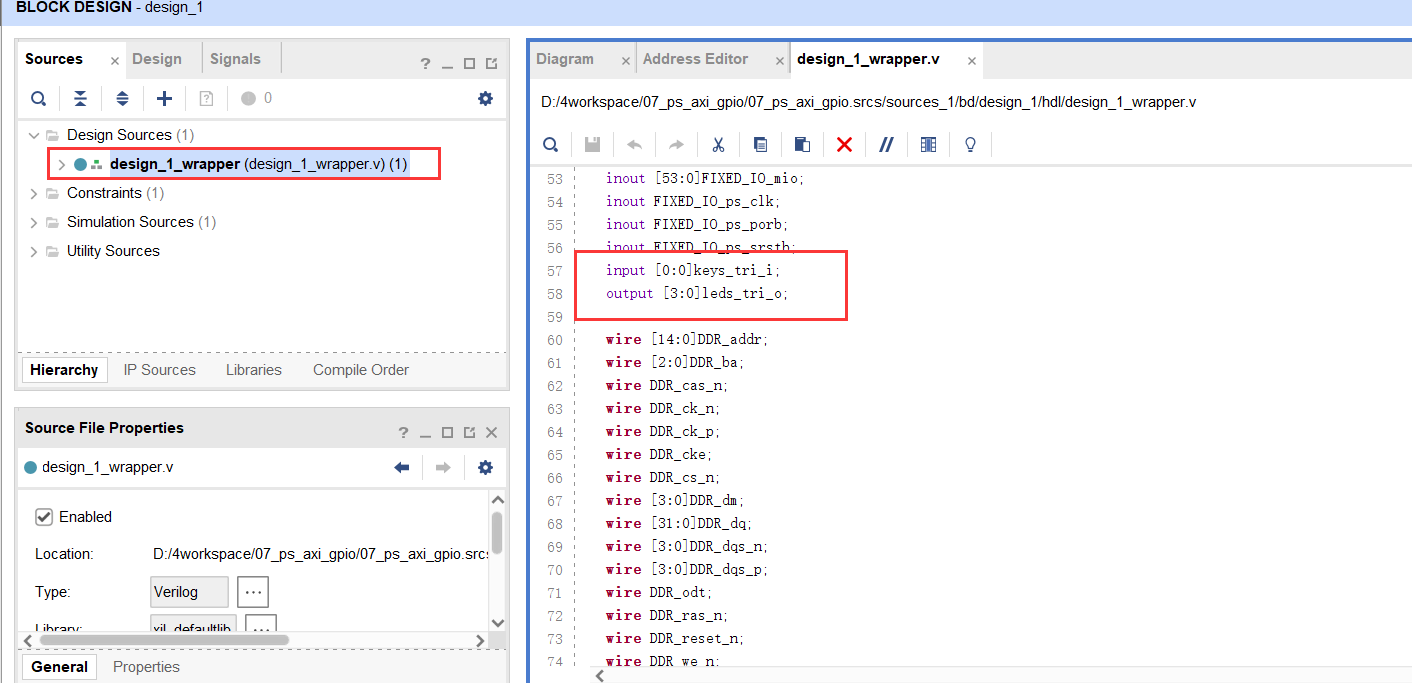Select the General tab at bottom
The image size is (1412, 683).
coord(59,667)
